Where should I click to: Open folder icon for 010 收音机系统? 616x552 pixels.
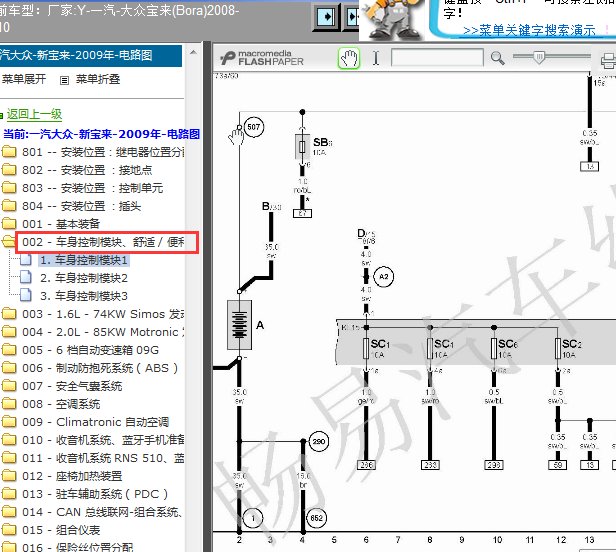(9, 440)
